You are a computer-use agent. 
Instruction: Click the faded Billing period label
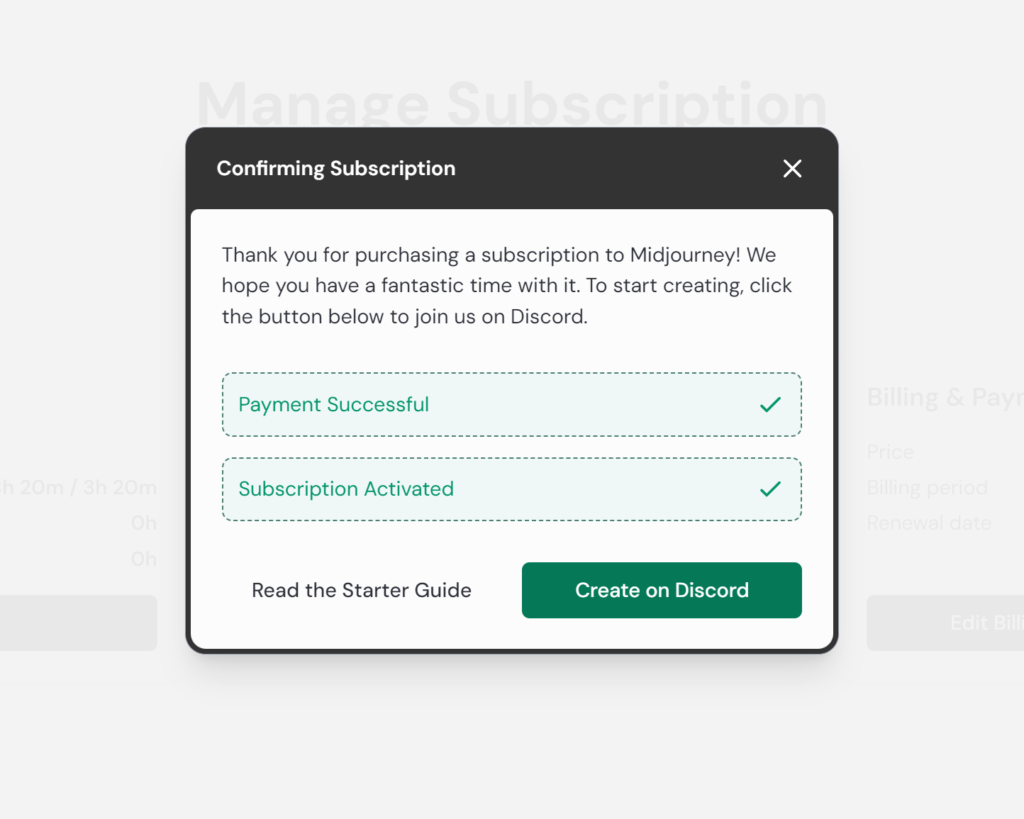coord(927,487)
